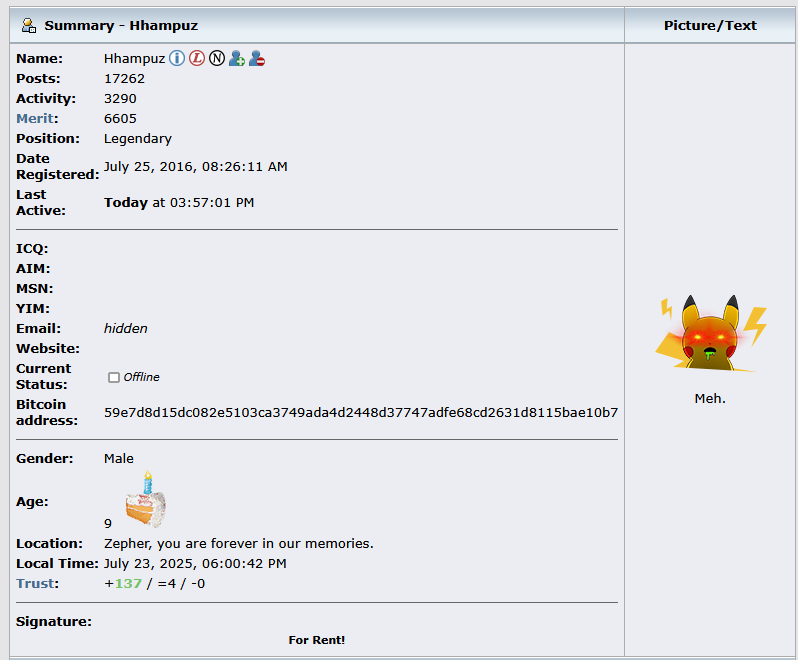Open the Merit link
Image resolution: width=798 pixels, height=660 pixels.
pos(35,119)
